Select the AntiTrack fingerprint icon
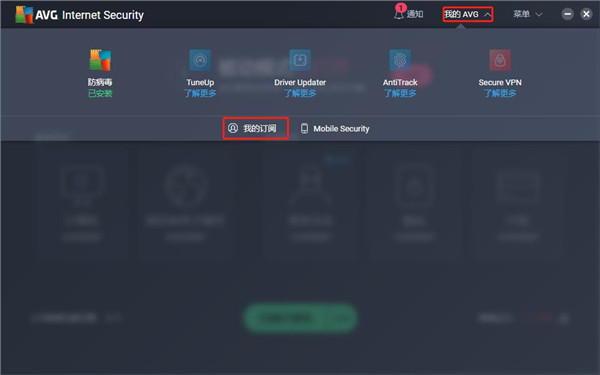The width and height of the screenshot is (600, 375). click(x=400, y=60)
